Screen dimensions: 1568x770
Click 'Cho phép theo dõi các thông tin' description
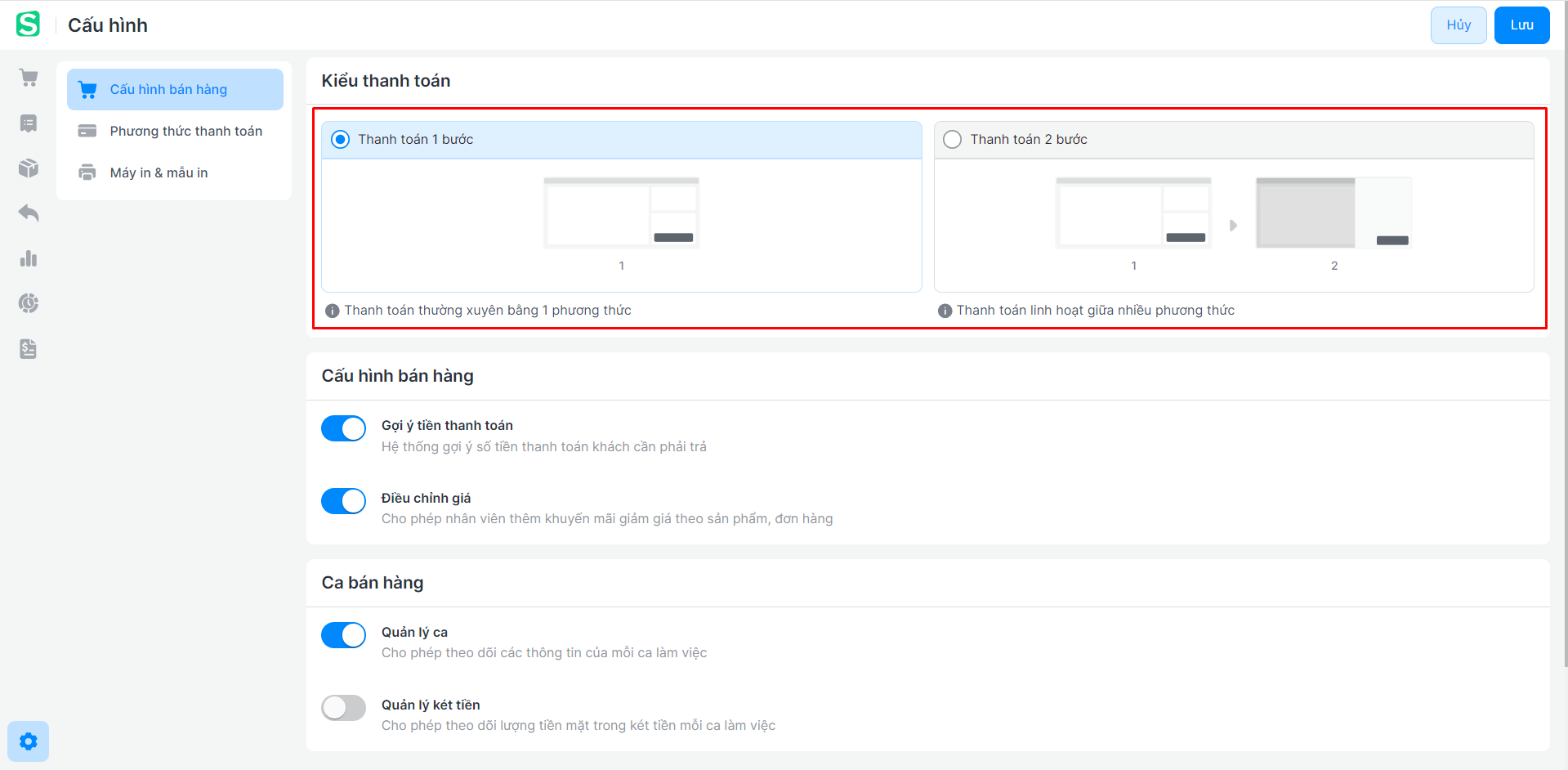[x=544, y=653]
